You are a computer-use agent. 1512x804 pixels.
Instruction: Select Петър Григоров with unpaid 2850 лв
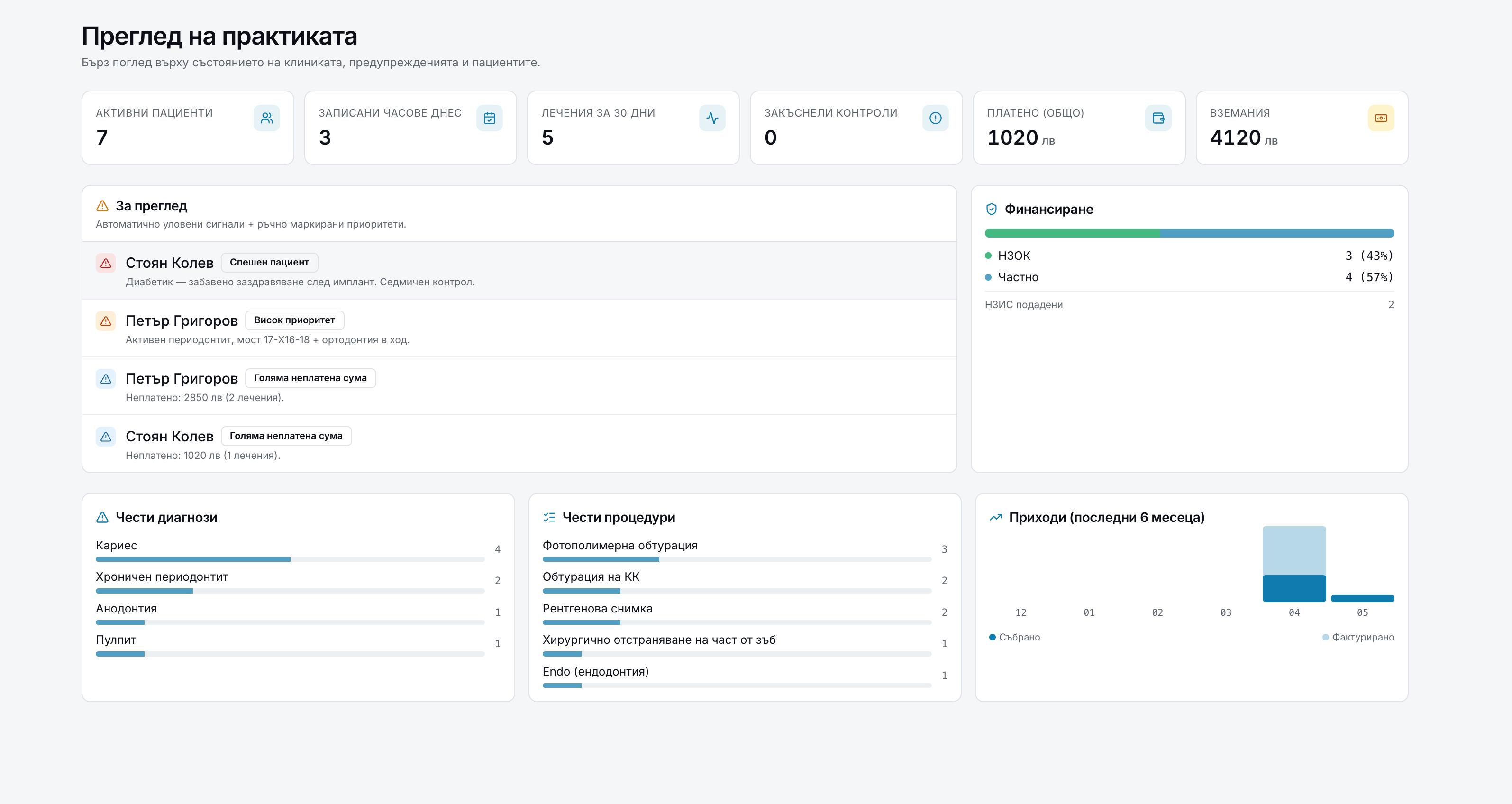click(519, 386)
